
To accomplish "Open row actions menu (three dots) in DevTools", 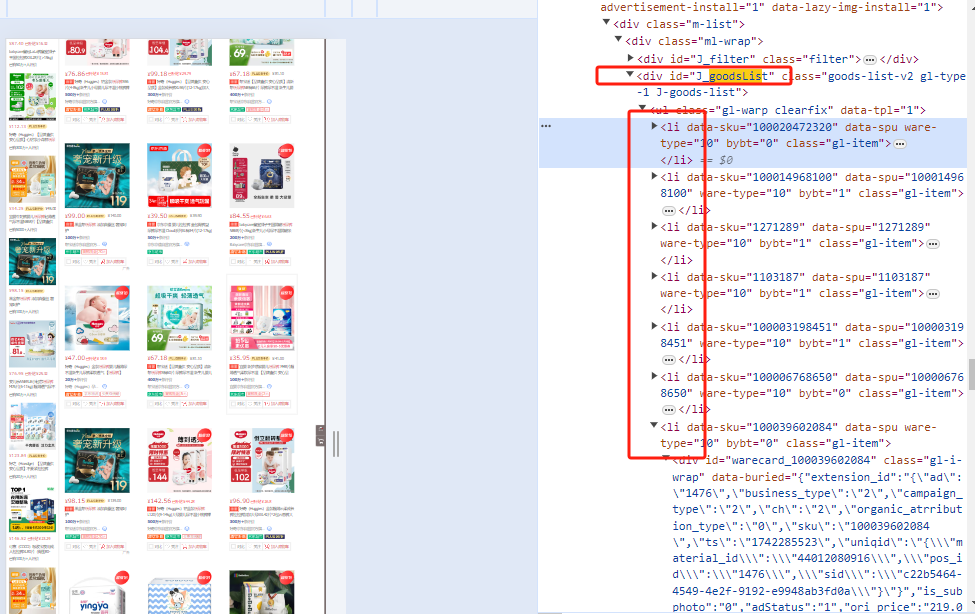I will pyautogui.click(x=546, y=126).
